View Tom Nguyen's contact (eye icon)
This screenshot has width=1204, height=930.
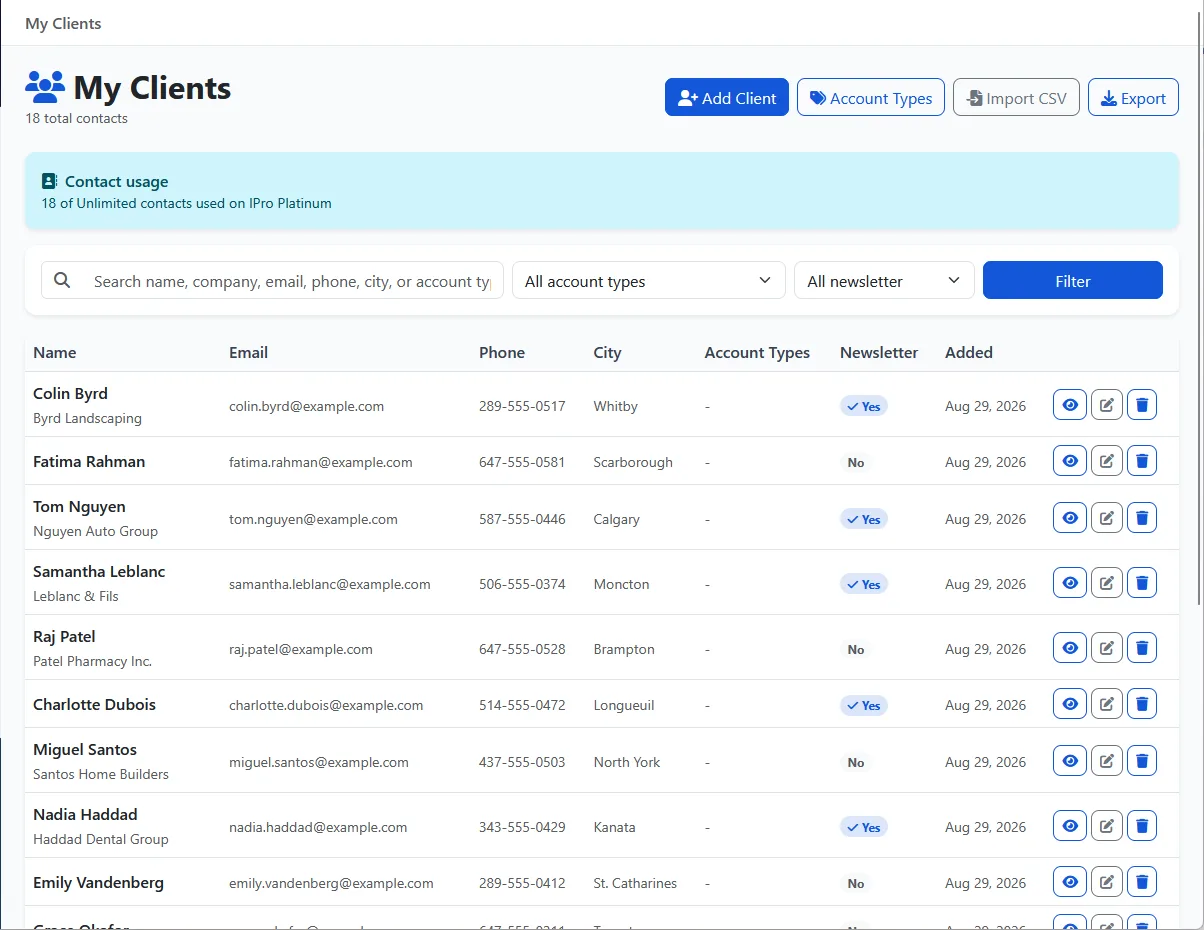tap(1070, 518)
